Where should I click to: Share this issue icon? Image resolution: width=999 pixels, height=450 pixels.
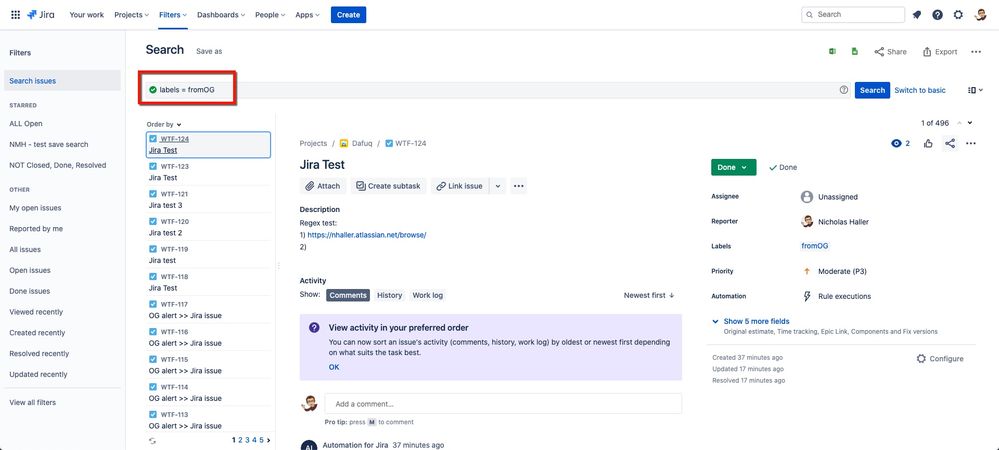[949, 143]
